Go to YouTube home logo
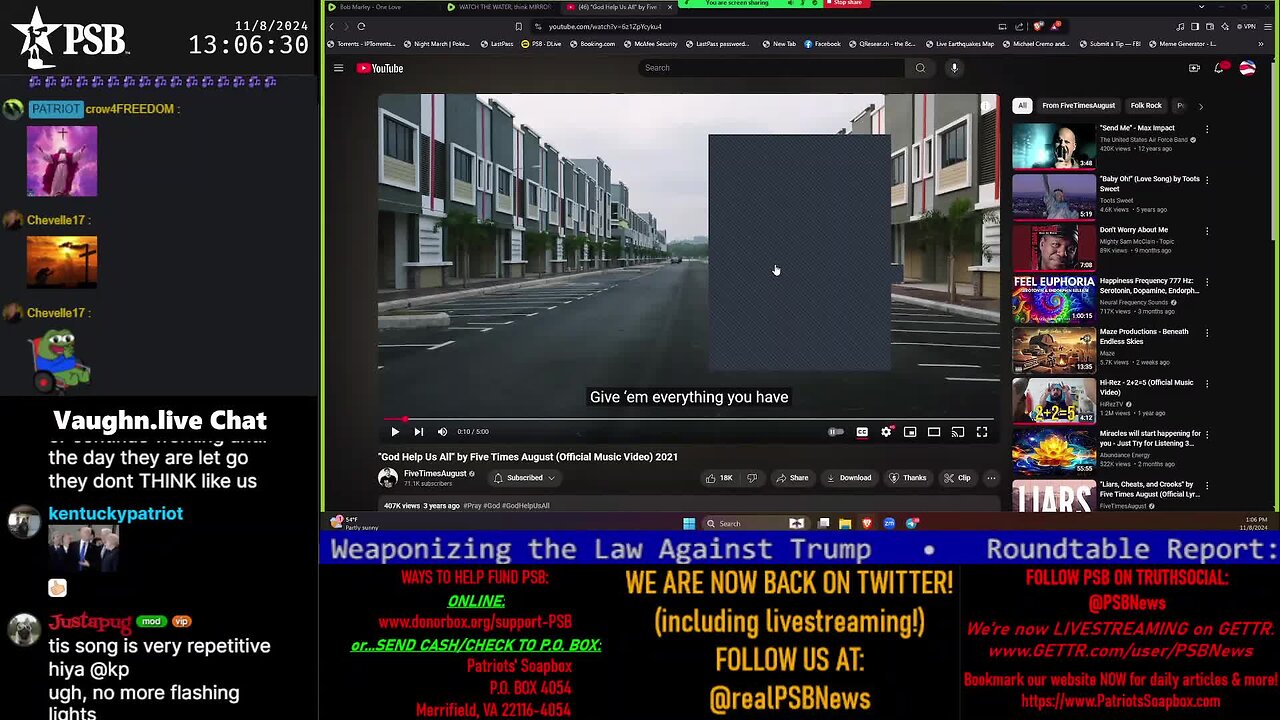 tap(380, 68)
